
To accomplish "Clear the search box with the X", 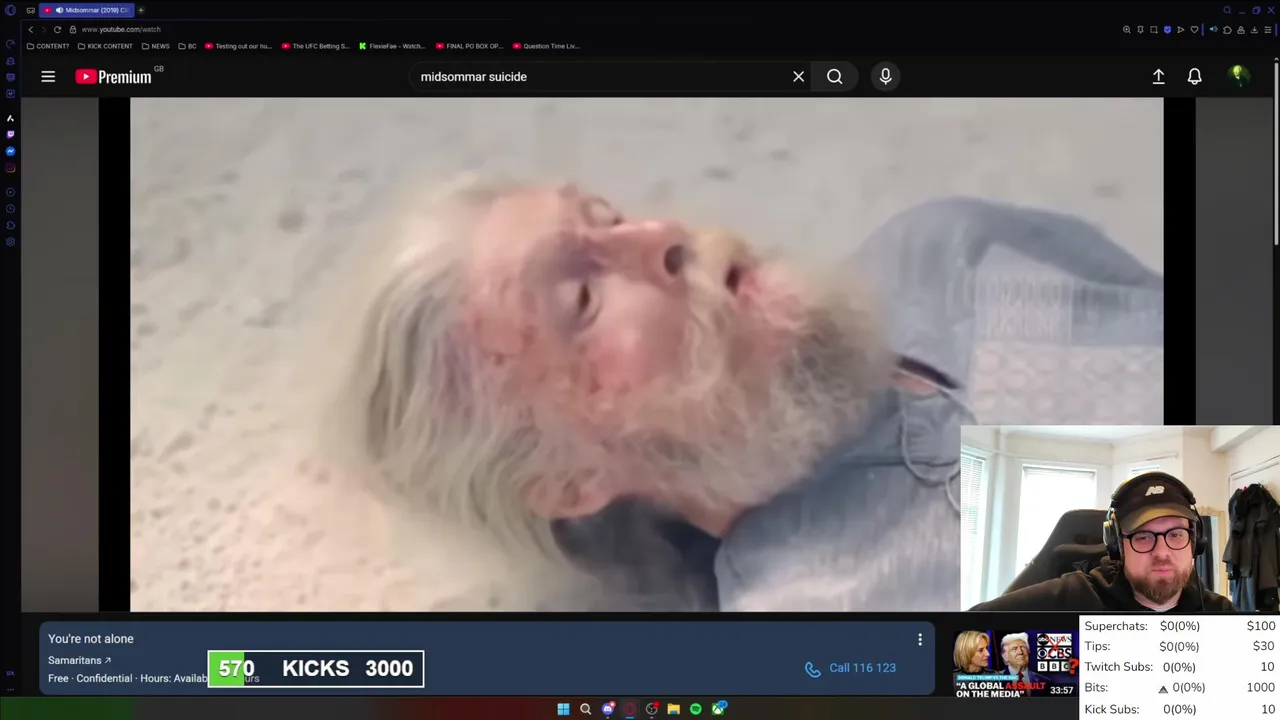I will (798, 76).
